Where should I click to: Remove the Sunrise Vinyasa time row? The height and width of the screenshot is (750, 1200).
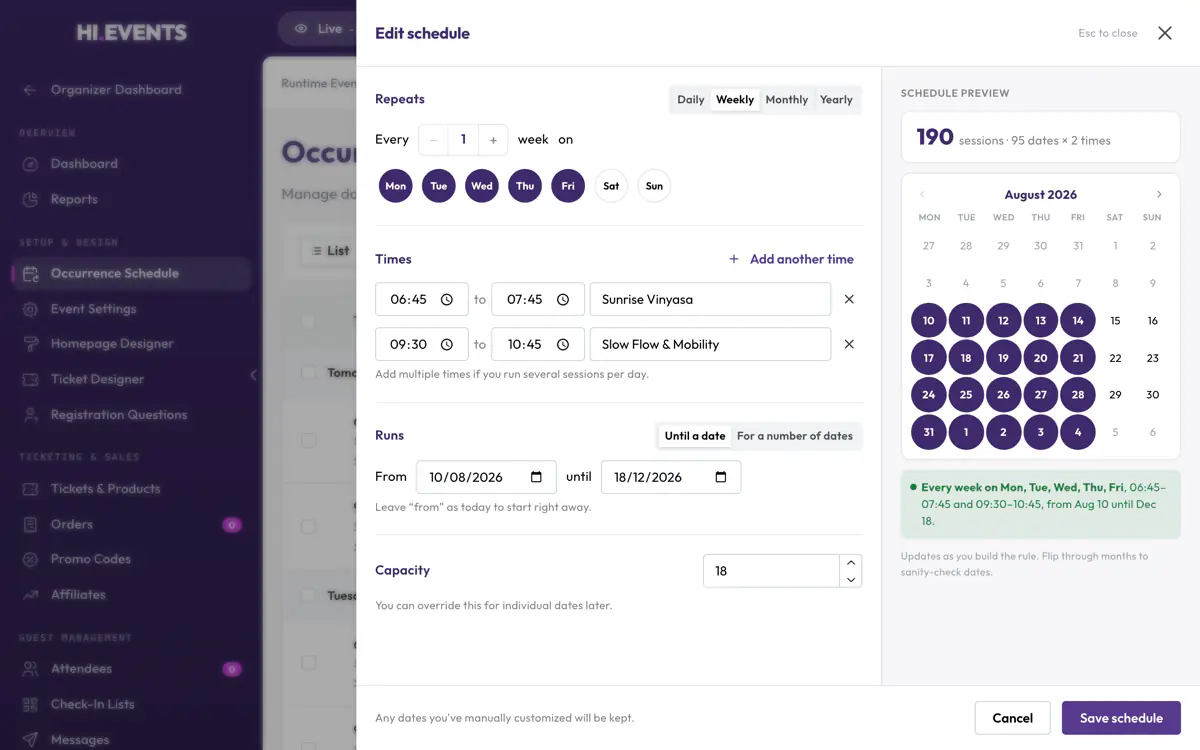849,299
